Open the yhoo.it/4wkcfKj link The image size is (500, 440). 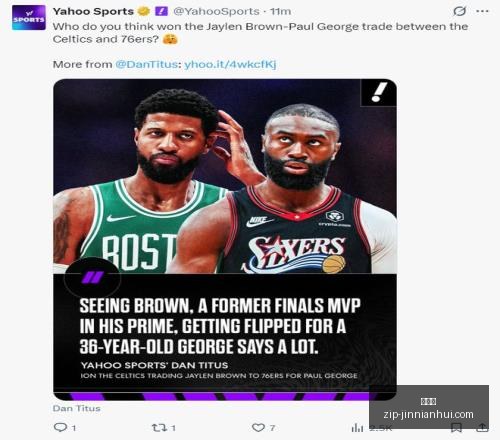(x=230, y=64)
